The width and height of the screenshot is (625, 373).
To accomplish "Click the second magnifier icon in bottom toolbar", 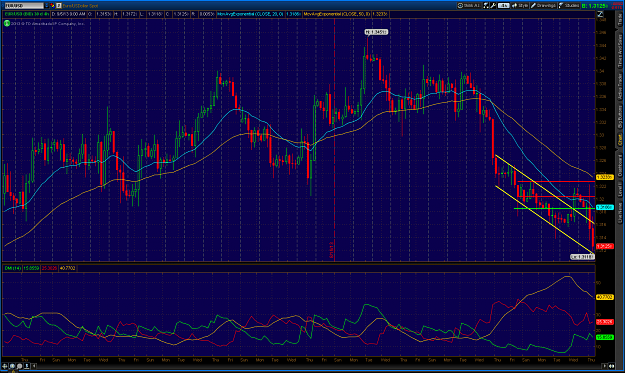I will point(20,366).
